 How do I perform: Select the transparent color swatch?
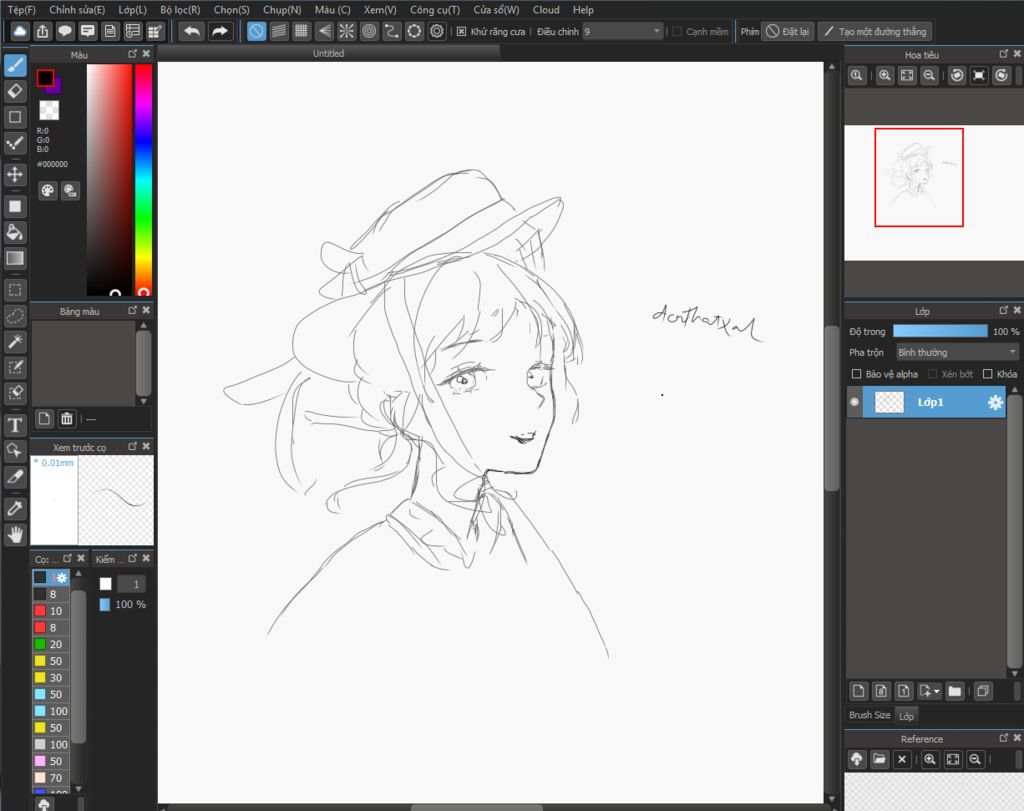(x=49, y=110)
